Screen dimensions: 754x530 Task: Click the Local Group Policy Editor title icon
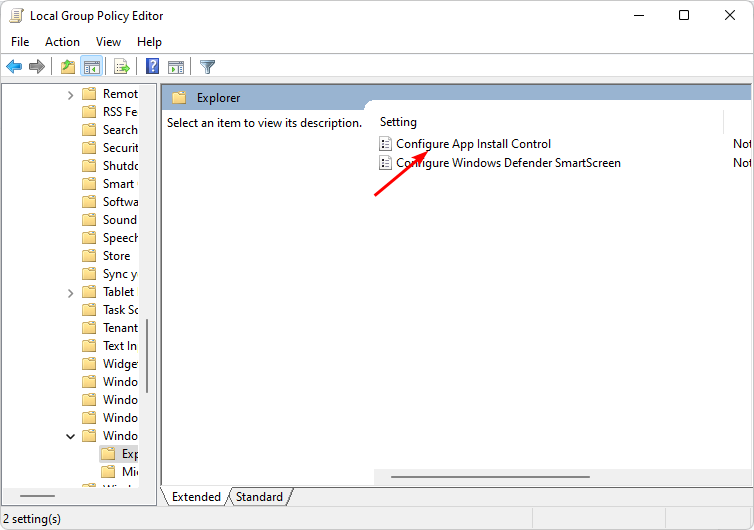[16, 16]
